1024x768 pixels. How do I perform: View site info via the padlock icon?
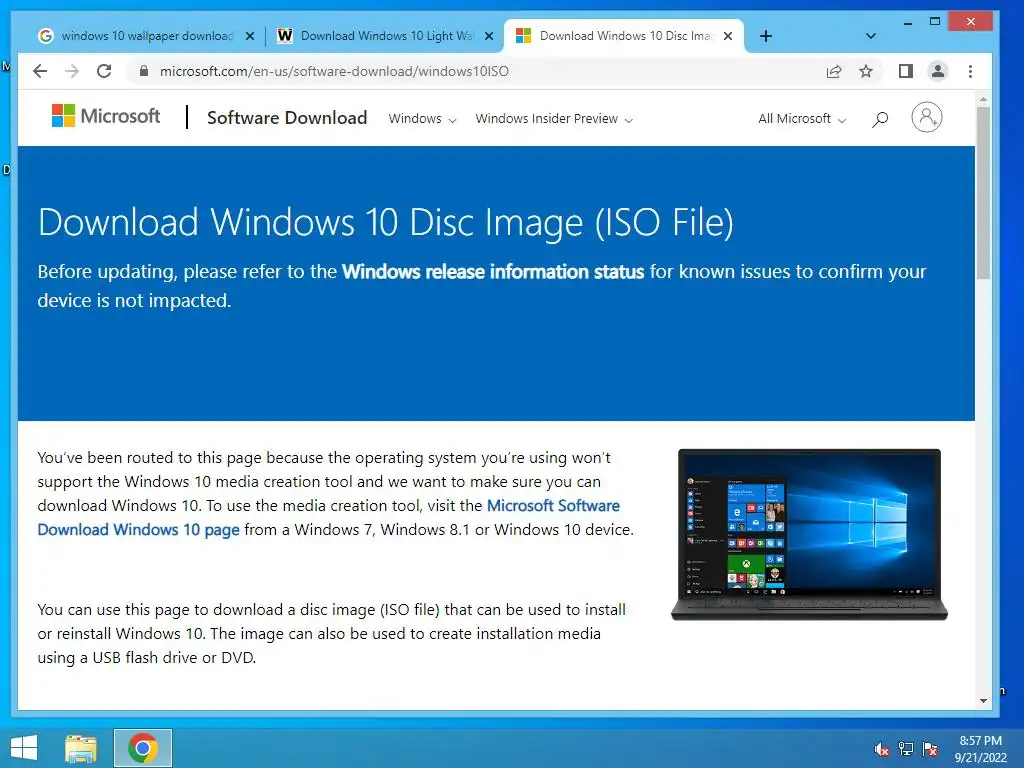144,71
